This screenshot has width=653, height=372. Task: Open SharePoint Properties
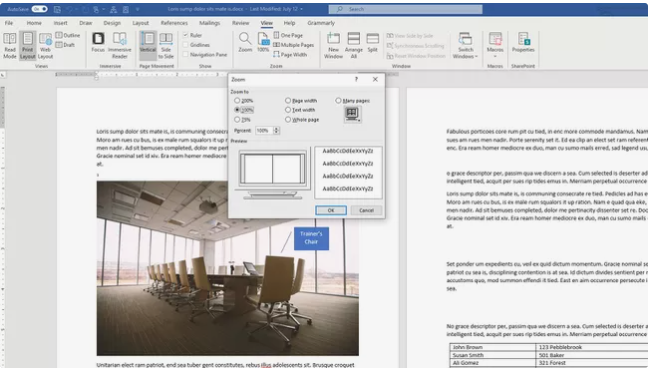coord(523,42)
